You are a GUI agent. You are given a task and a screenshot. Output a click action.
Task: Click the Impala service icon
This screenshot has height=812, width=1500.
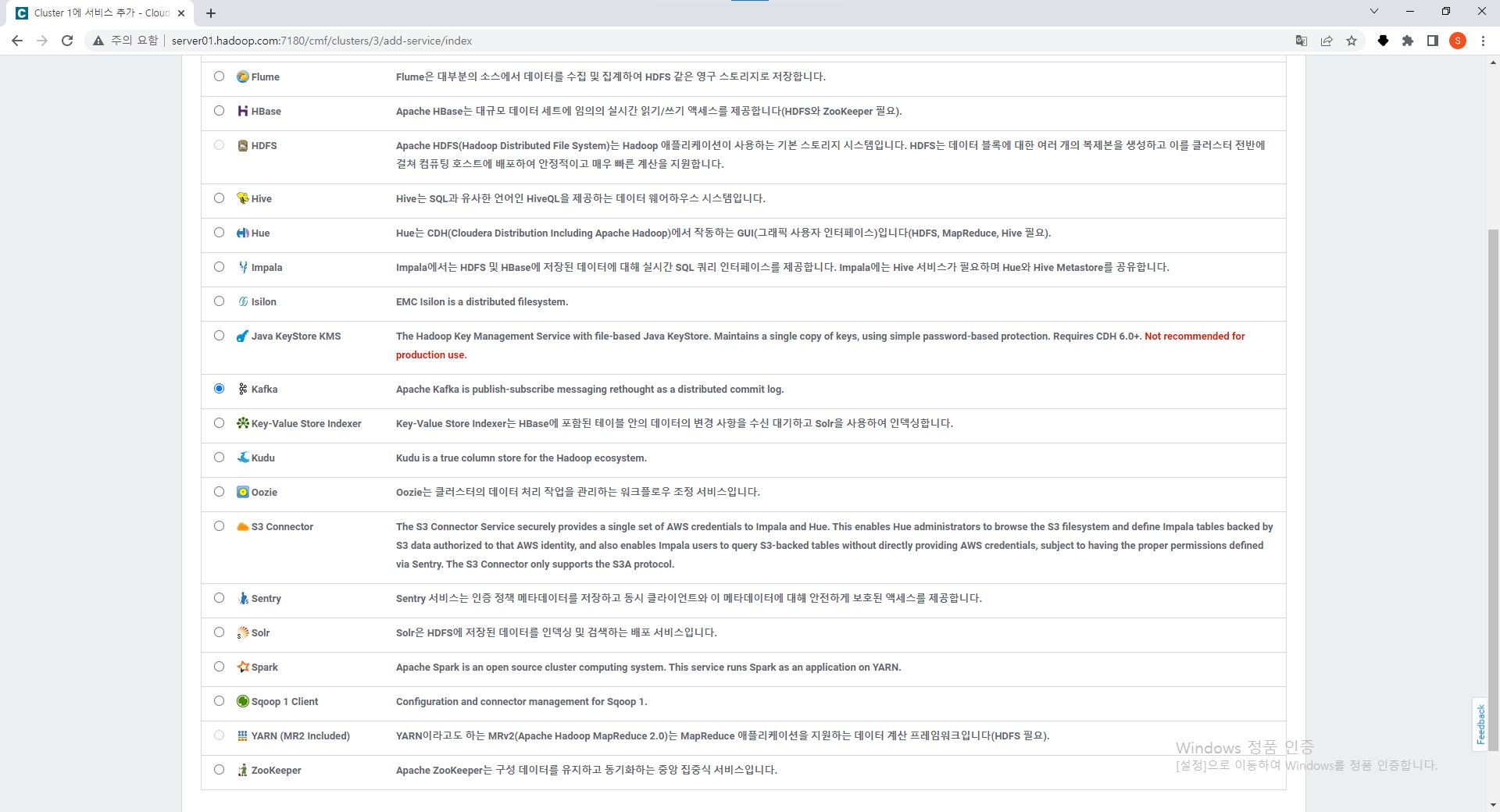[243, 267]
